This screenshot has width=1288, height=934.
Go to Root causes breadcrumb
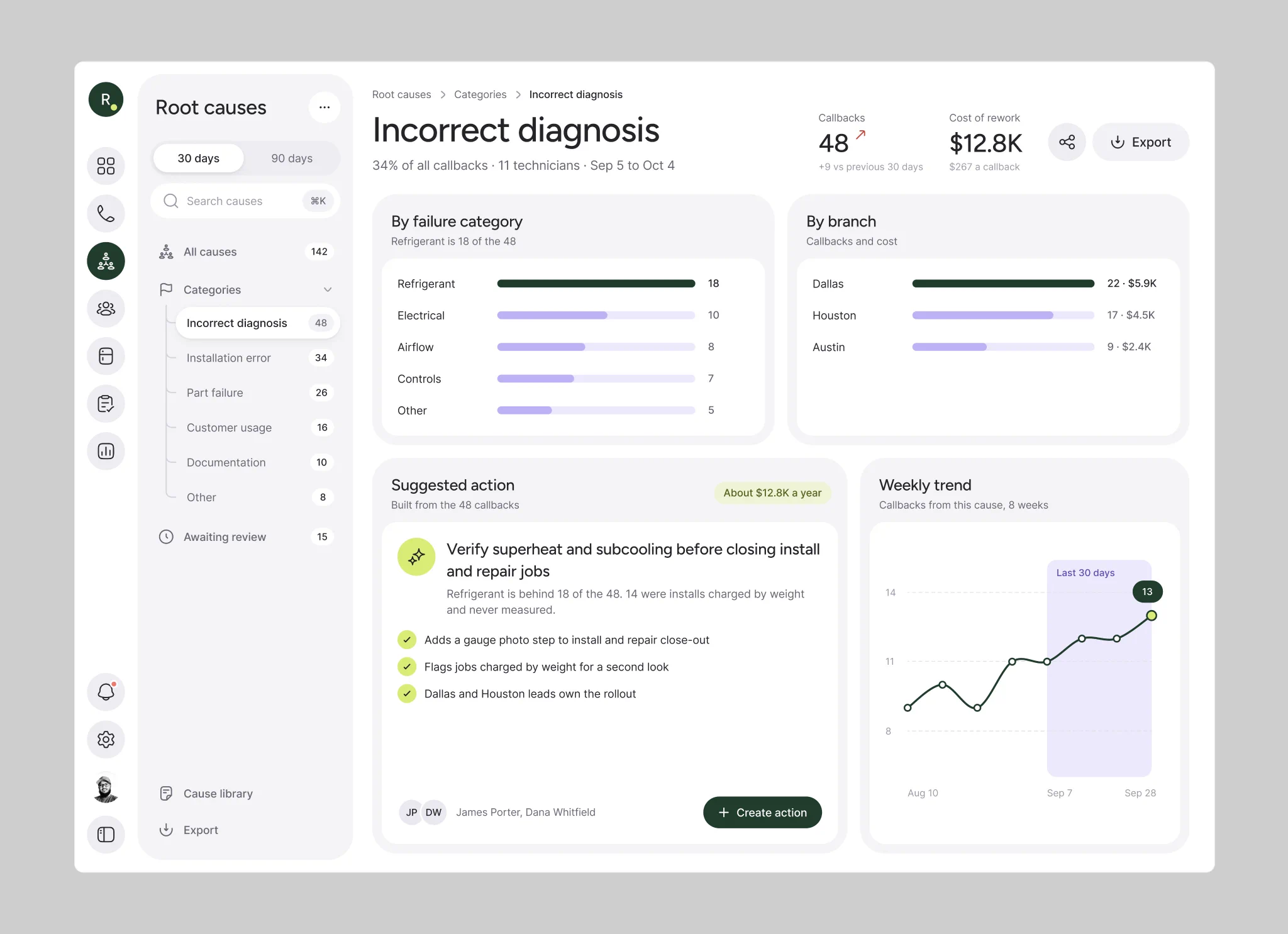coord(401,94)
